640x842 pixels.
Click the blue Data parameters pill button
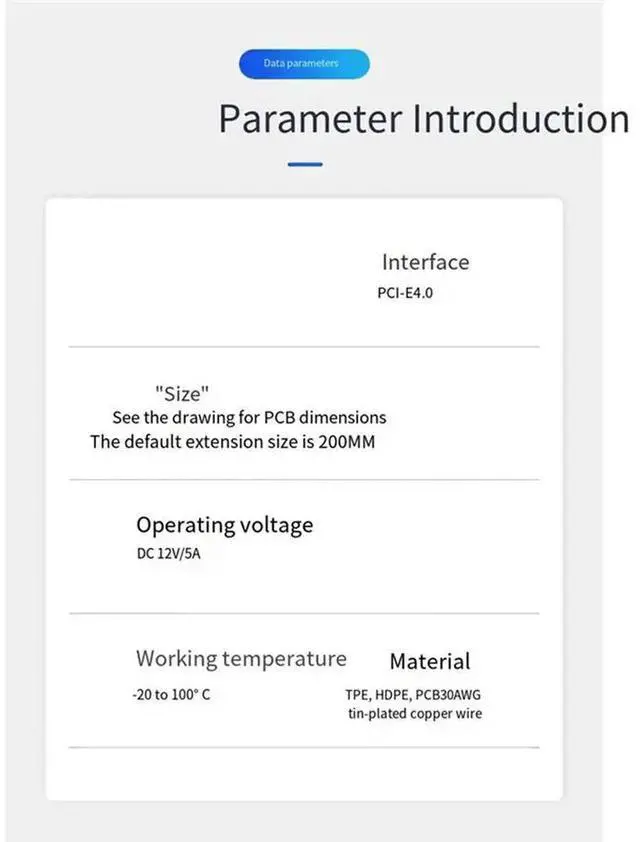point(304,64)
